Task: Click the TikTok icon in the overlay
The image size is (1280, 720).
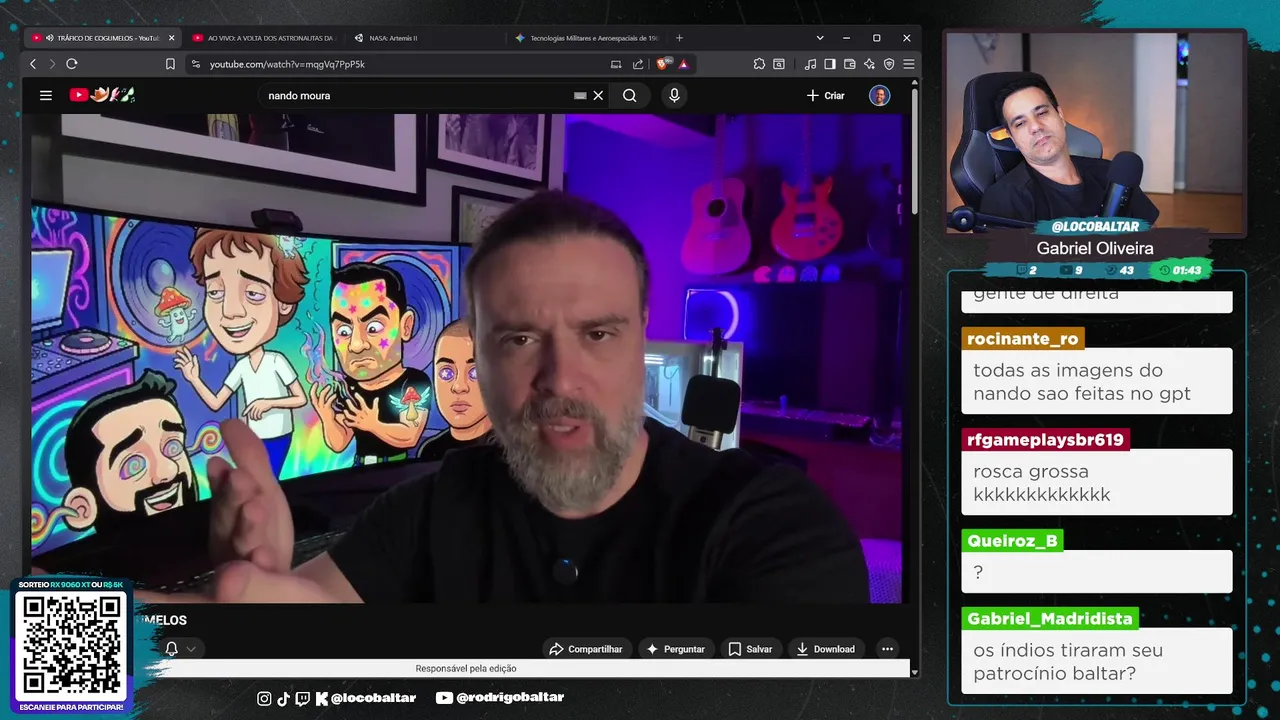Action: pyautogui.click(x=283, y=698)
